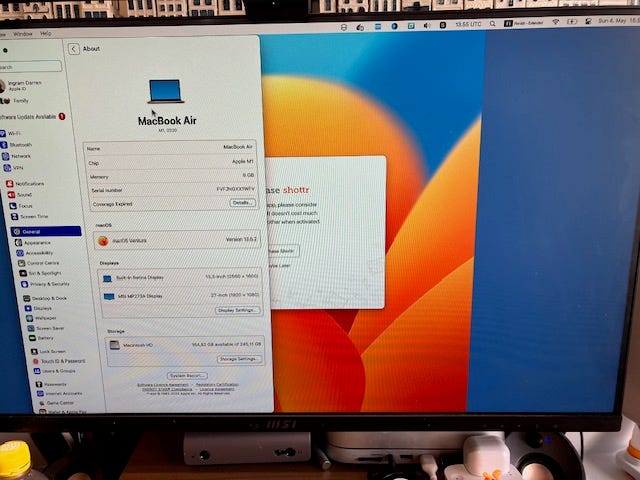The height and width of the screenshot is (480, 640).
Task: Open Wallpaper settings
Action: [x=41, y=318]
